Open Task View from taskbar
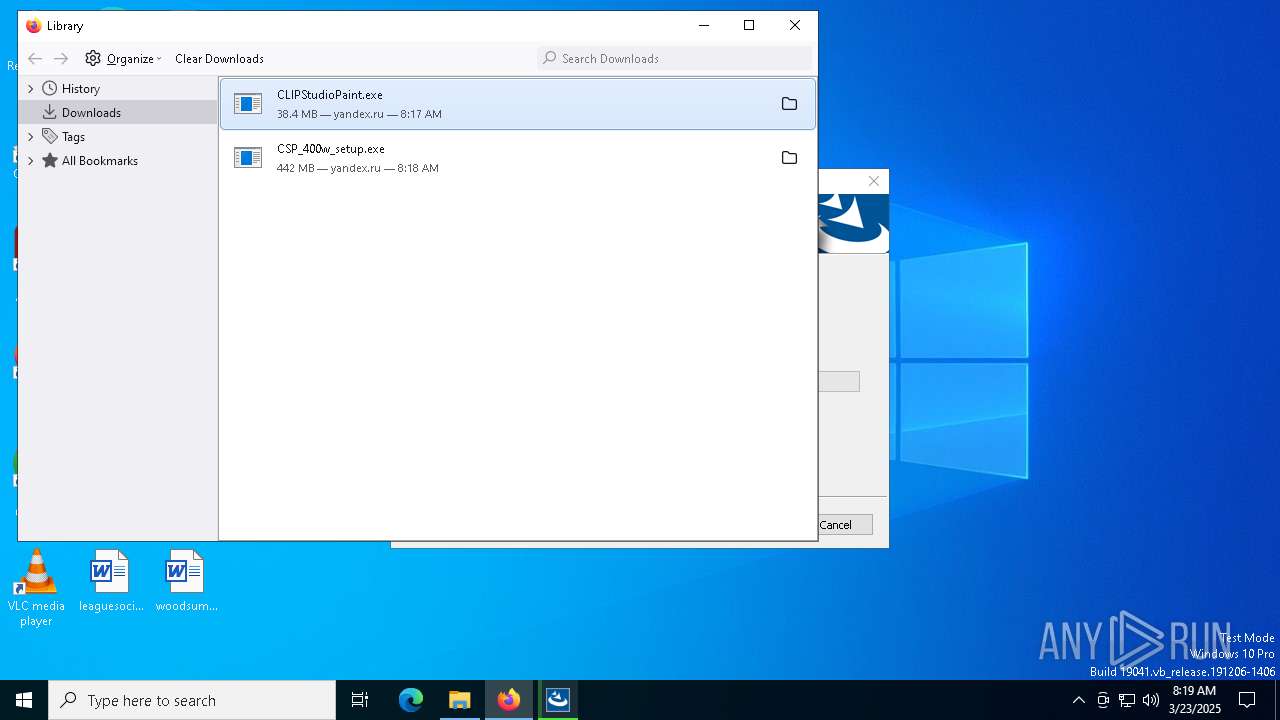This screenshot has width=1280, height=720. (x=360, y=700)
